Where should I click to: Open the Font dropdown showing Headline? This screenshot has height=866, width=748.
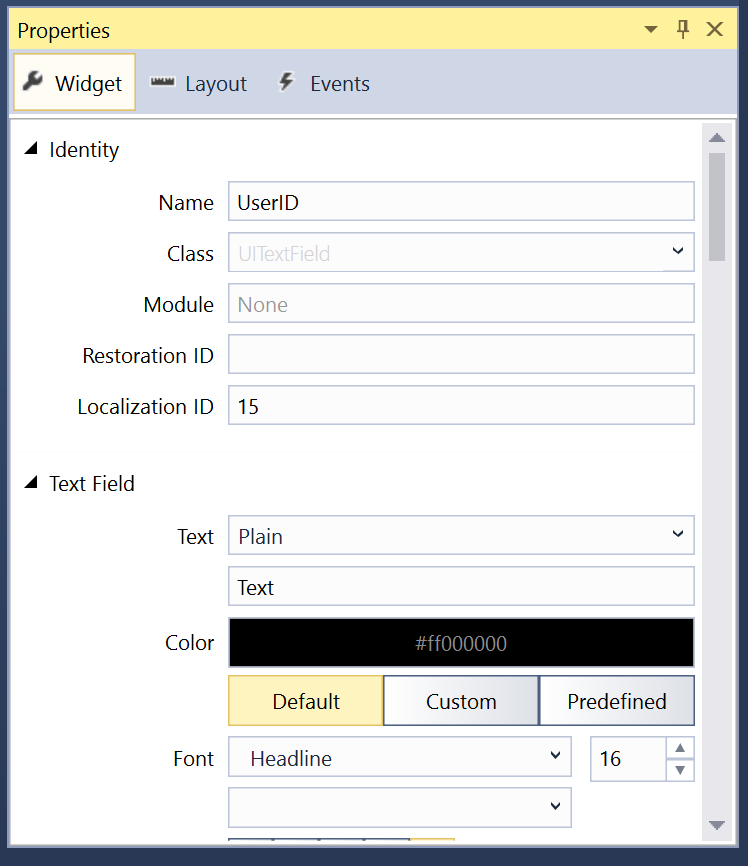(x=551, y=758)
